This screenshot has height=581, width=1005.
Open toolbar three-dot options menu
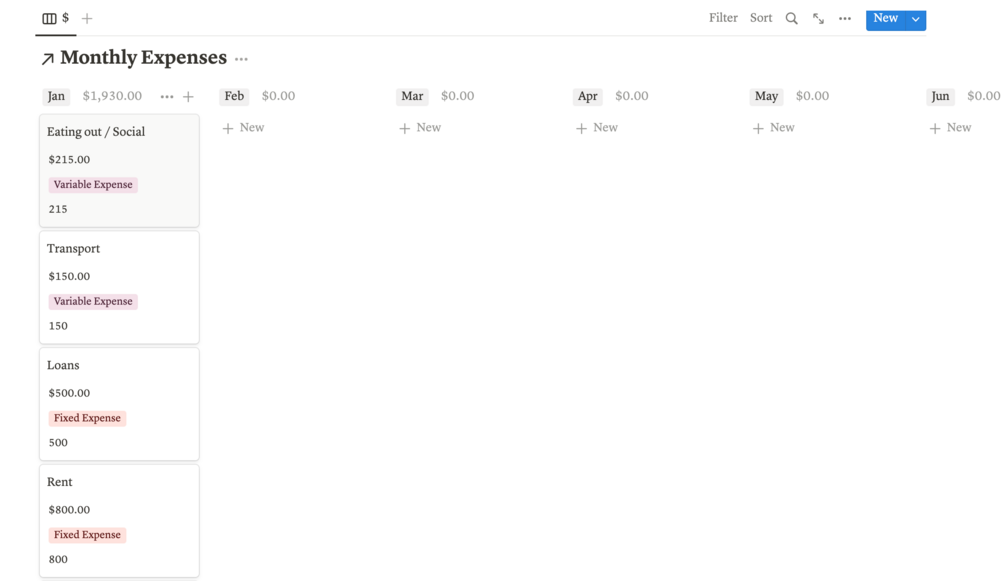click(845, 19)
